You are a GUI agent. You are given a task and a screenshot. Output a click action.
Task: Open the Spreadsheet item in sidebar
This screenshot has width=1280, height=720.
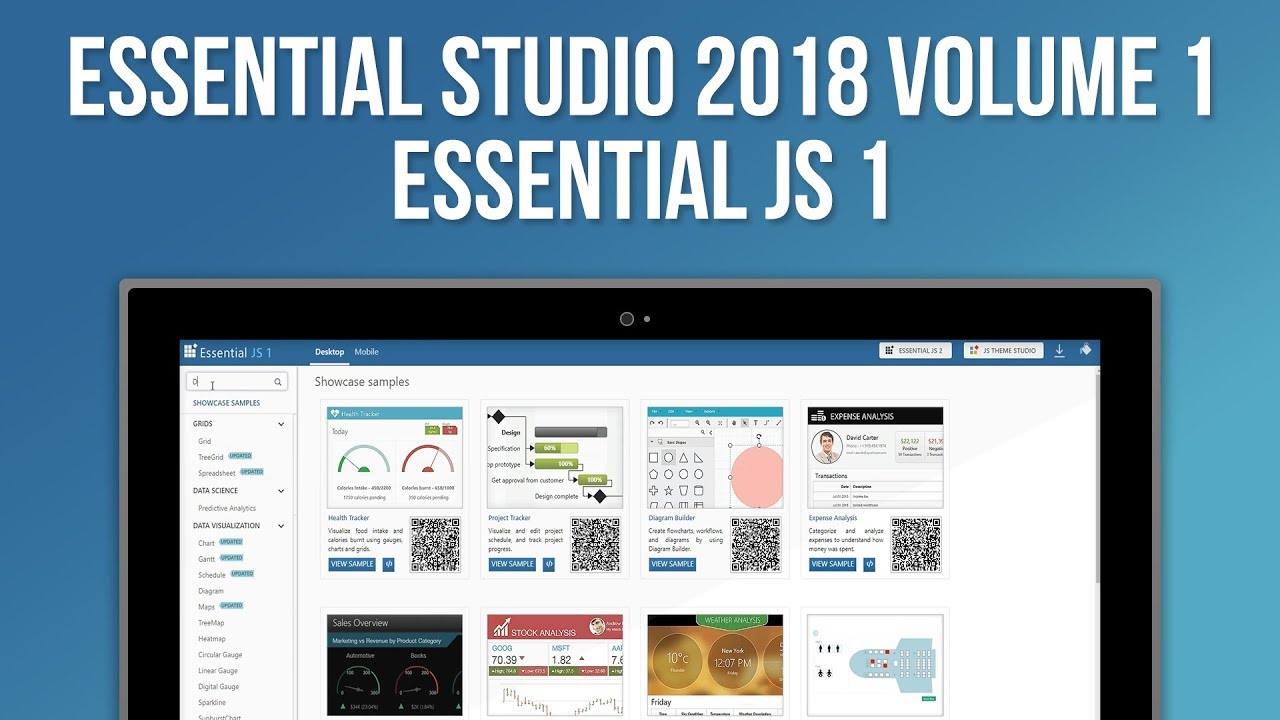click(x=216, y=473)
